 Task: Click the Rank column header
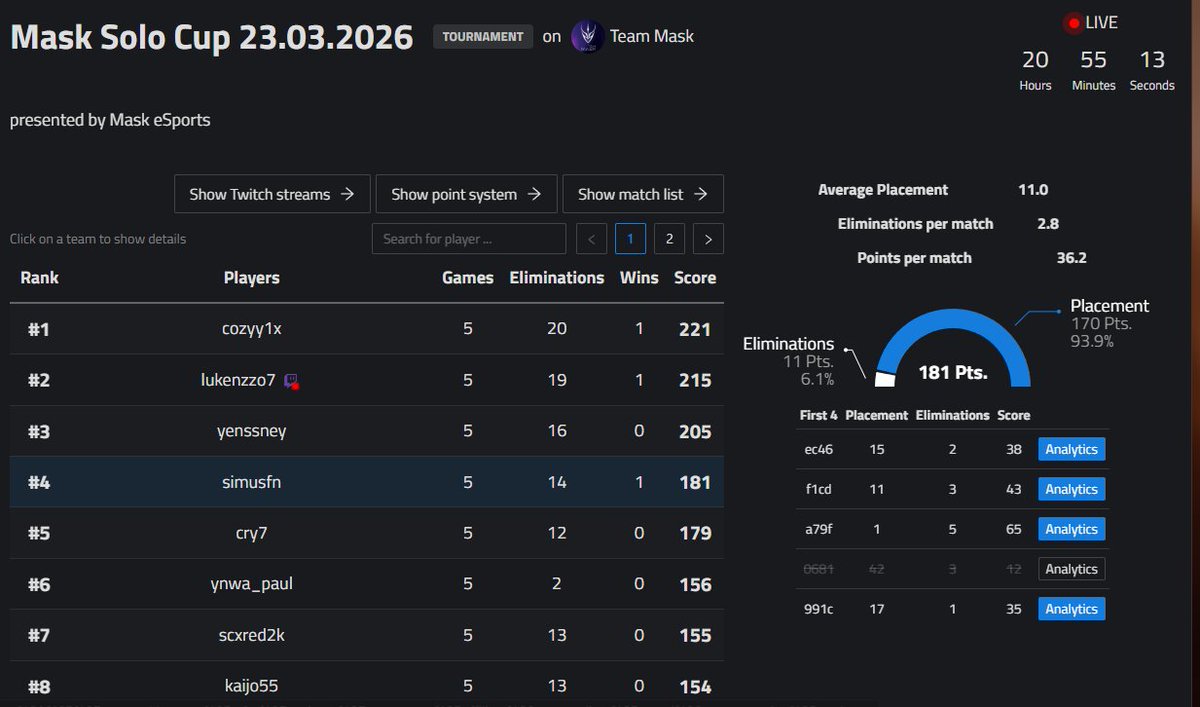[39, 278]
